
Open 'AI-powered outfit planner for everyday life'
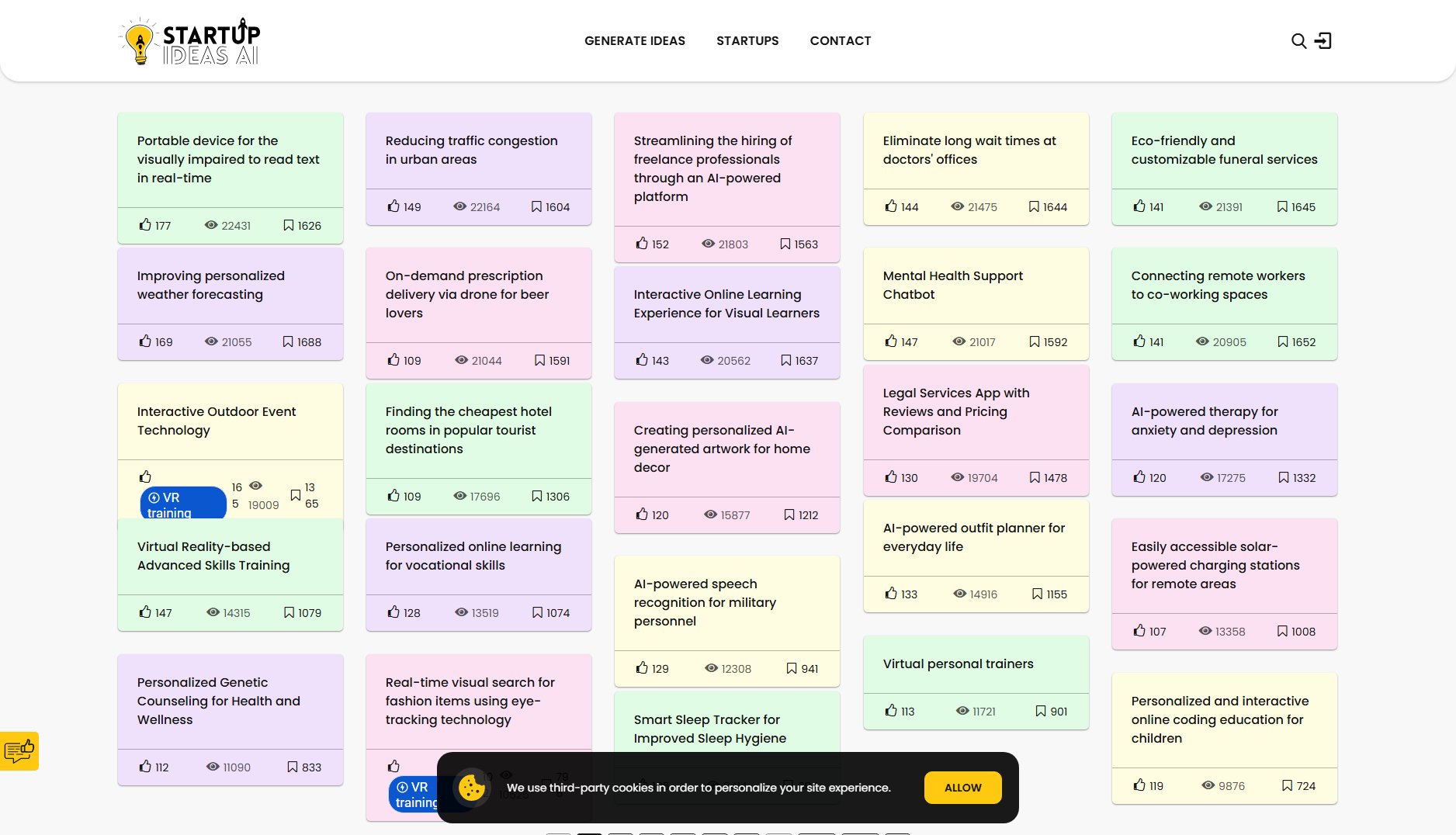pyautogui.click(x=973, y=537)
